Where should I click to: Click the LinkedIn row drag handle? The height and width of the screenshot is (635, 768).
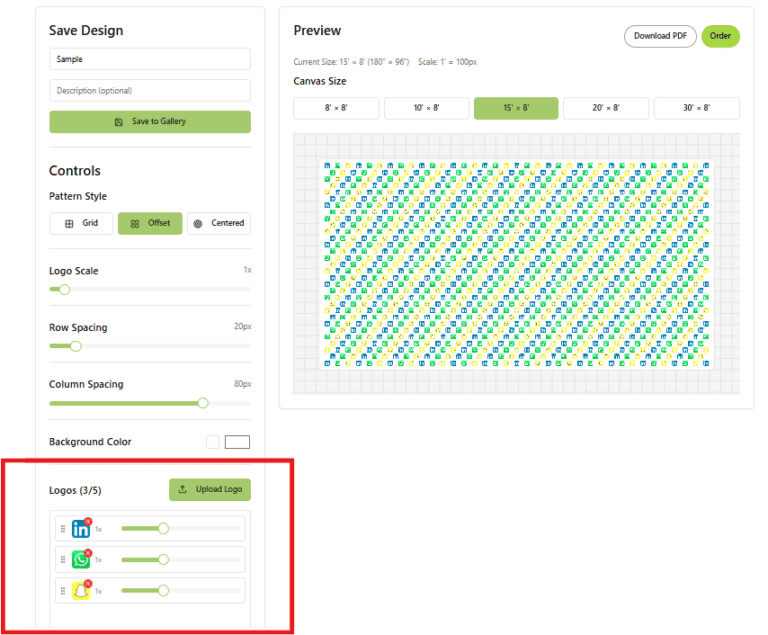pyautogui.click(x=63, y=530)
